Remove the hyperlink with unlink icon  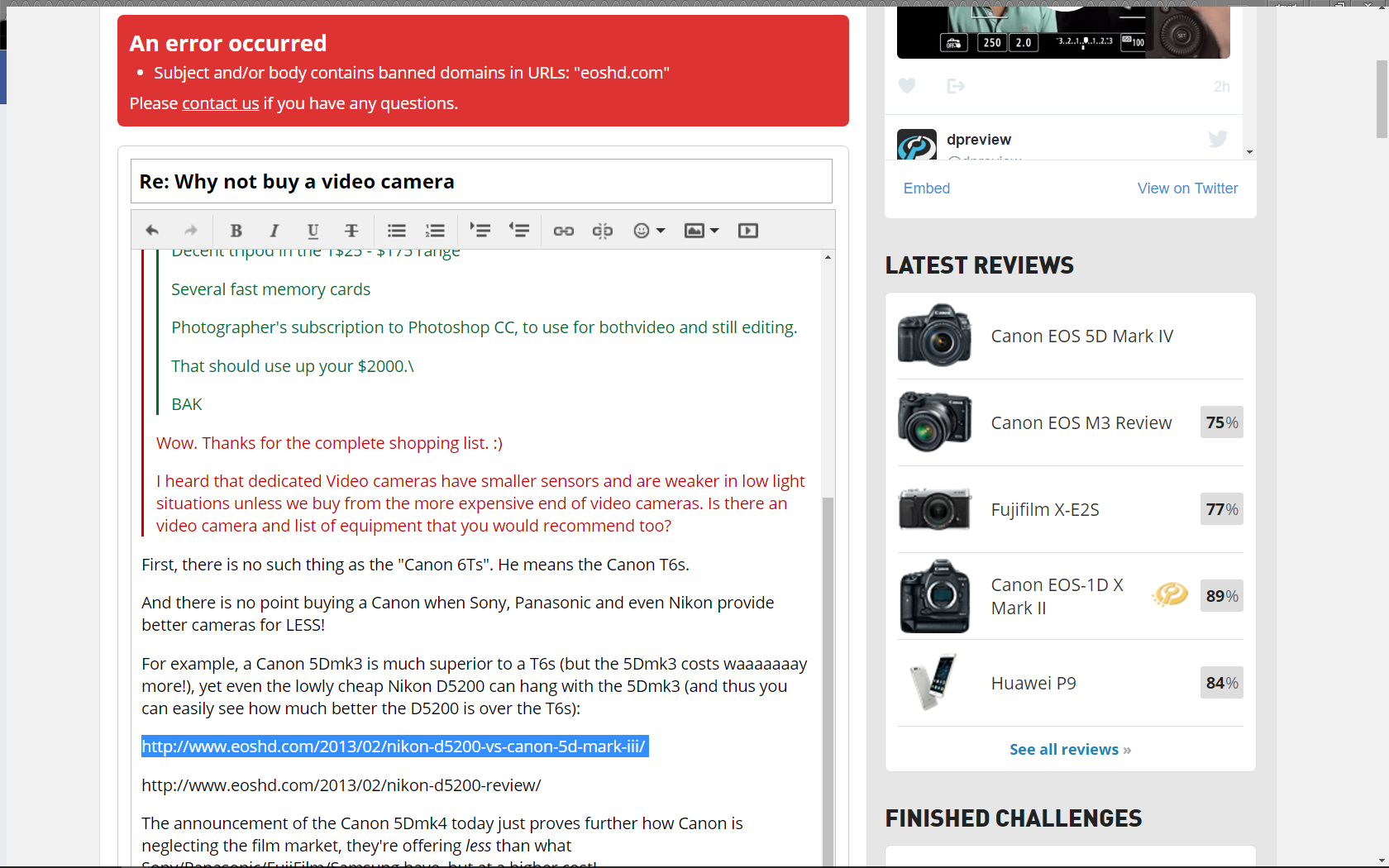[x=603, y=231]
